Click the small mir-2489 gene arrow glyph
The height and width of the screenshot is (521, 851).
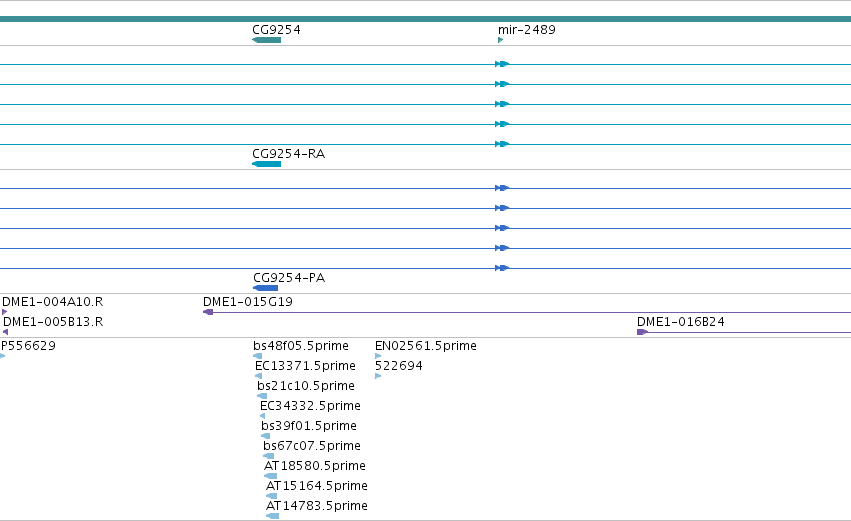click(500, 40)
